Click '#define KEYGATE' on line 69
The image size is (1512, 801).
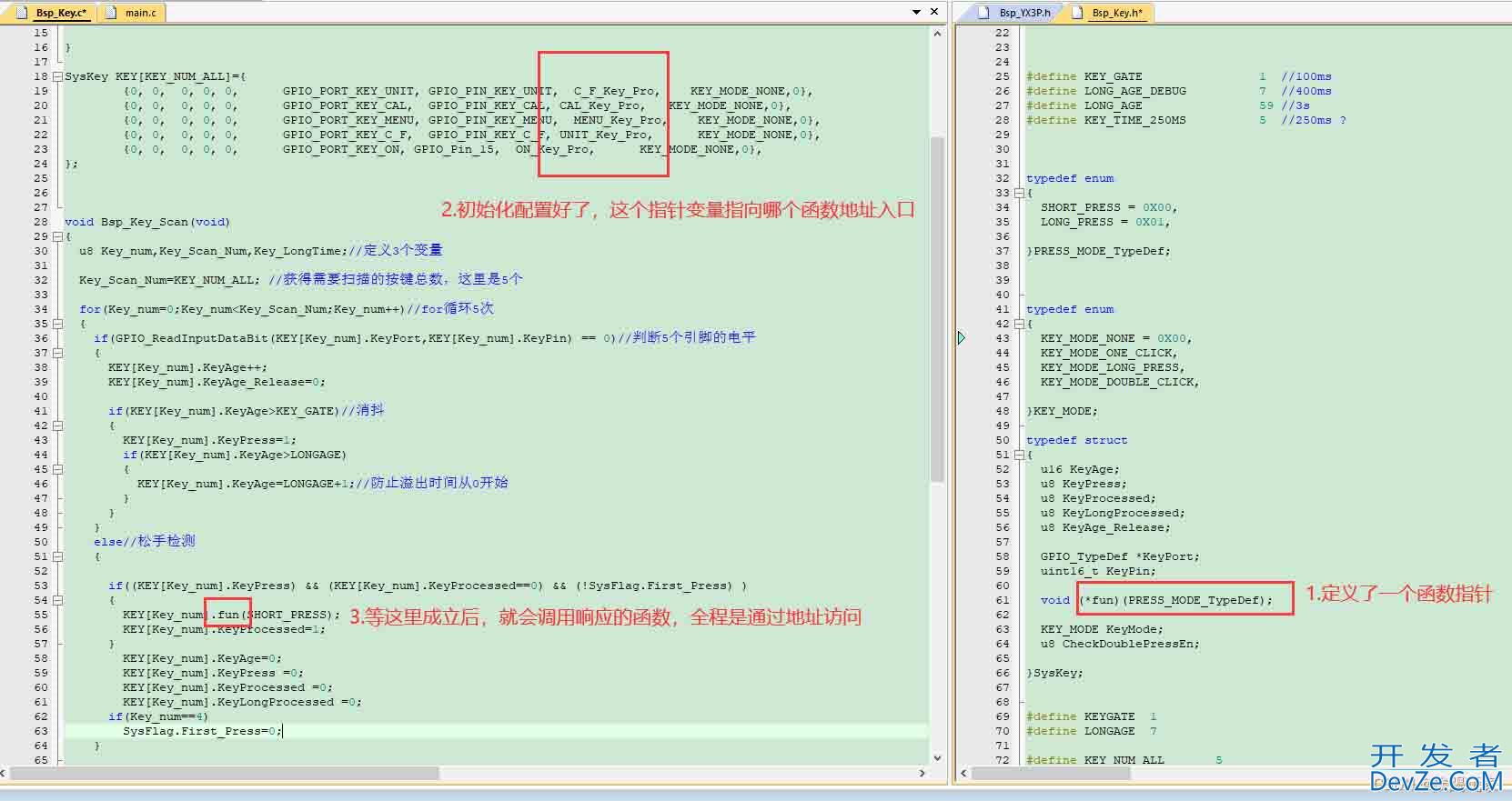[x=1081, y=716]
